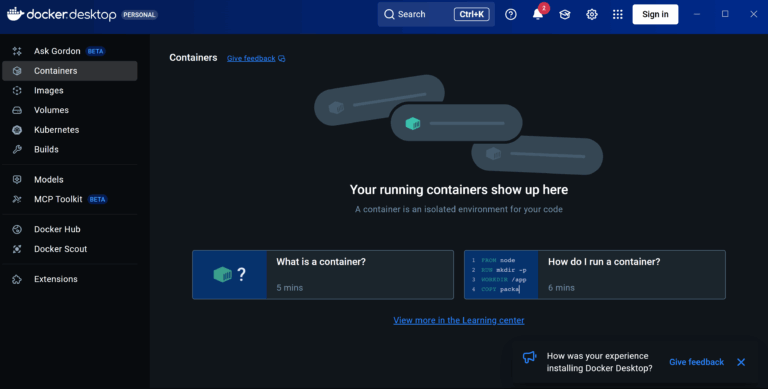Open Builds section

[x=70, y=149]
